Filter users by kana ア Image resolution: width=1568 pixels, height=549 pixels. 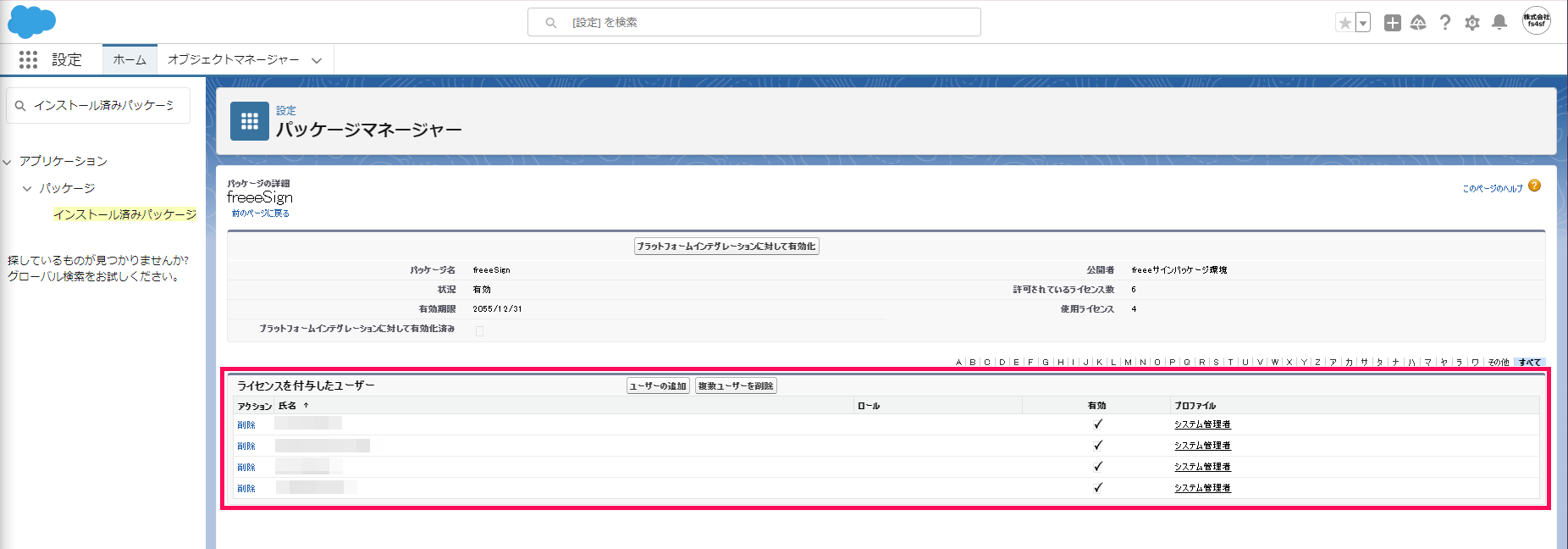coord(1333,362)
